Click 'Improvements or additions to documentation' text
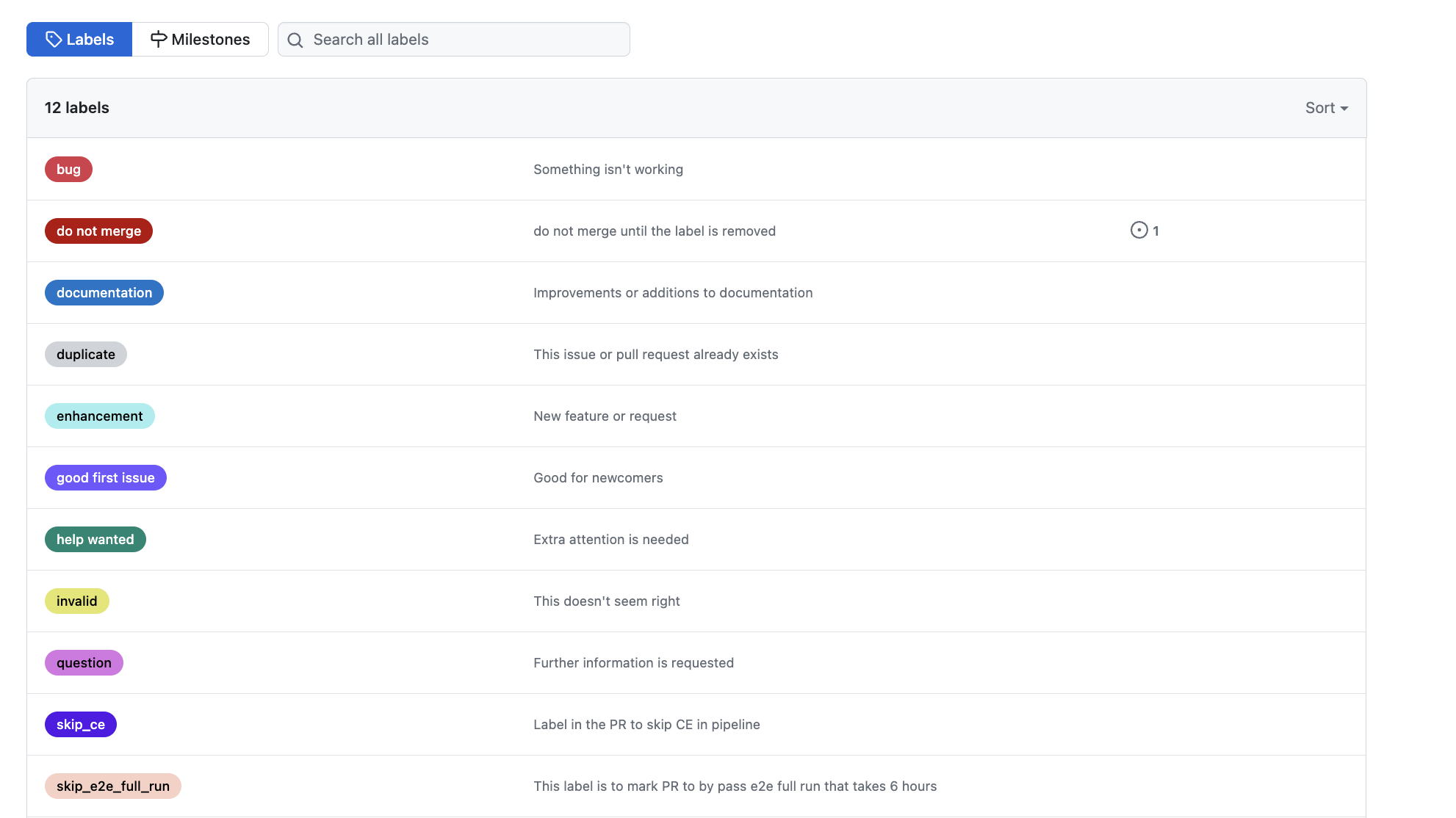Image resolution: width=1456 pixels, height=818 pixels. 673,293
